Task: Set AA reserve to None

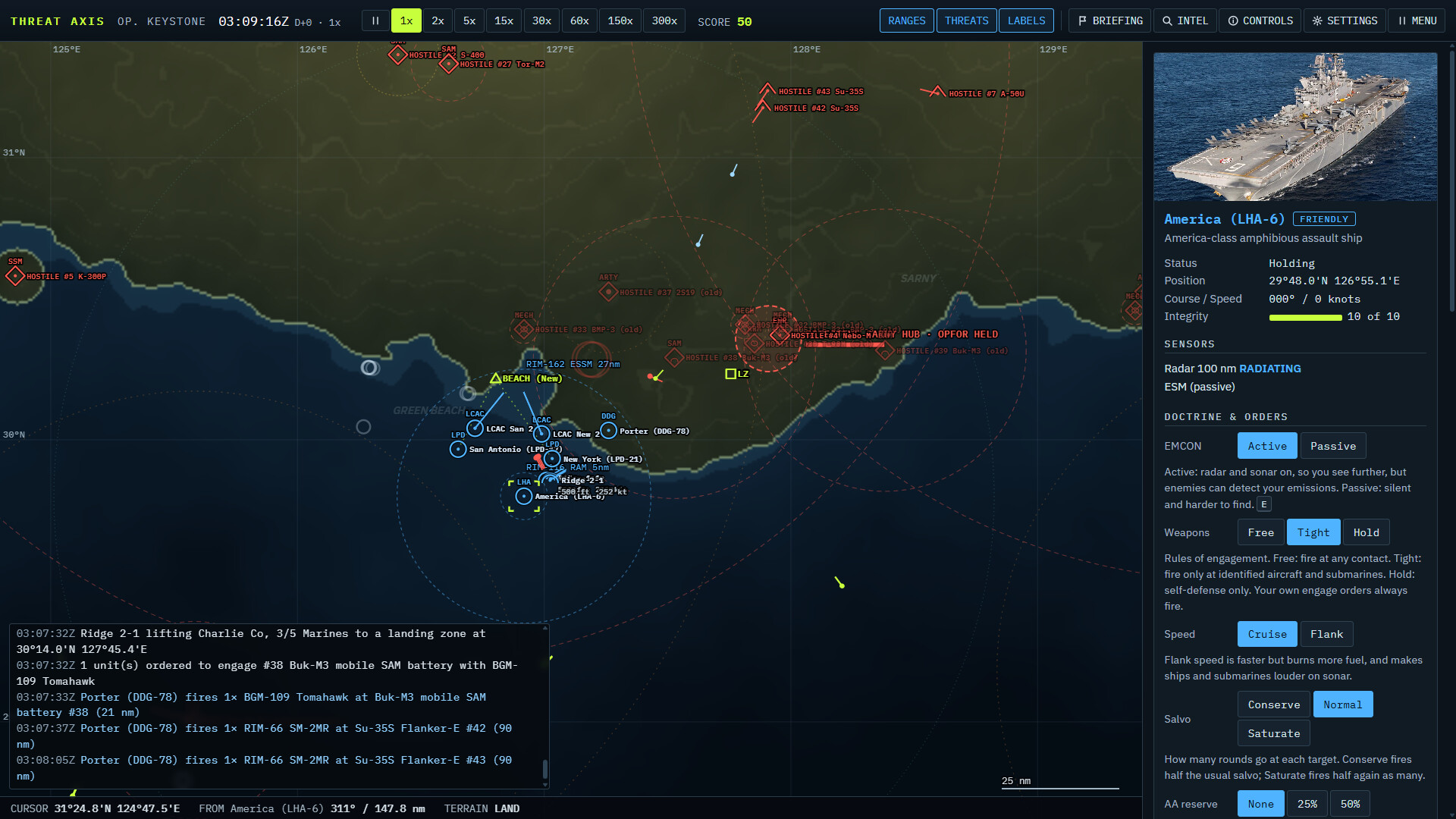Action: click(1261, 804)
